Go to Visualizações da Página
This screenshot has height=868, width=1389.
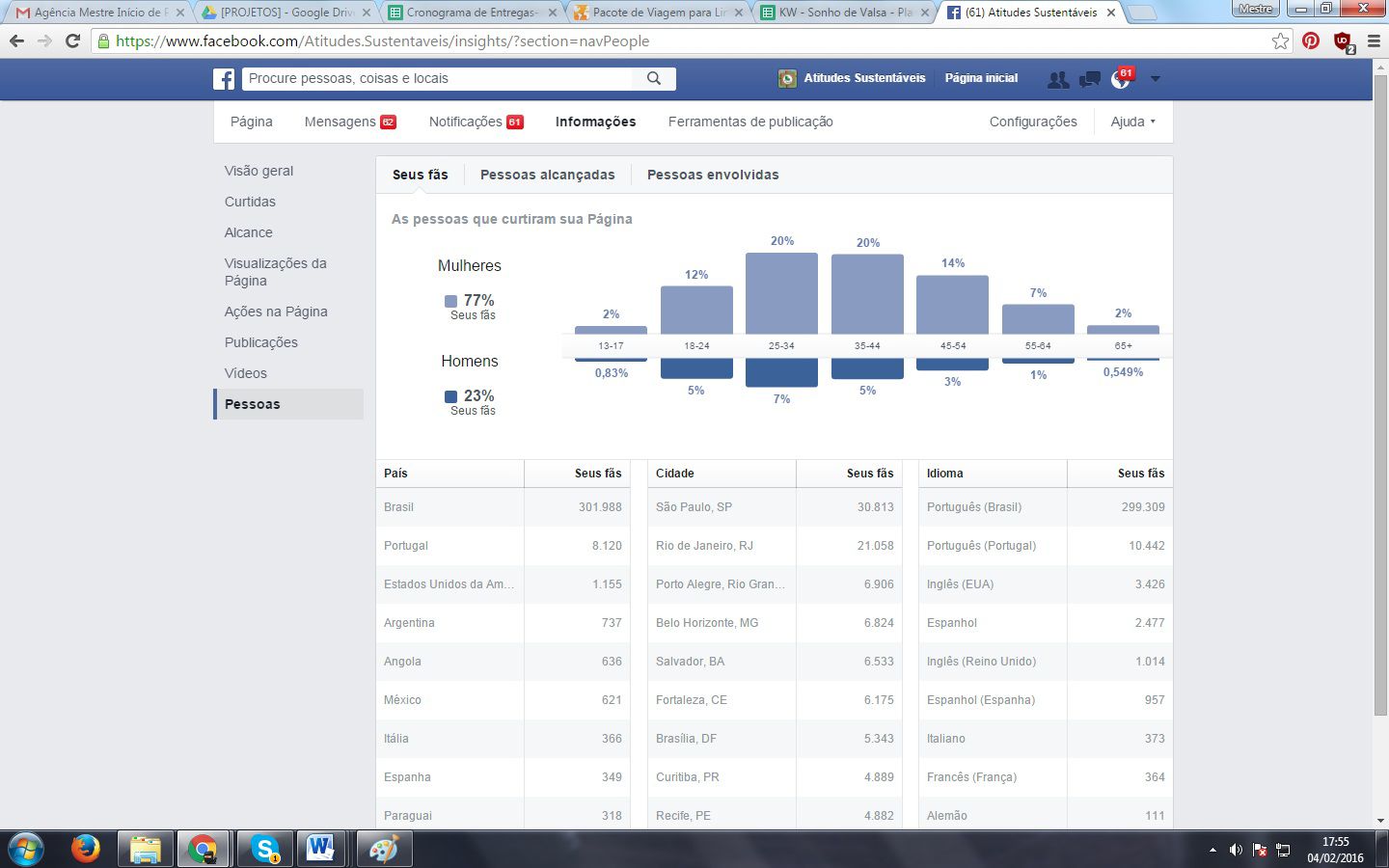(x=275, y=272)
